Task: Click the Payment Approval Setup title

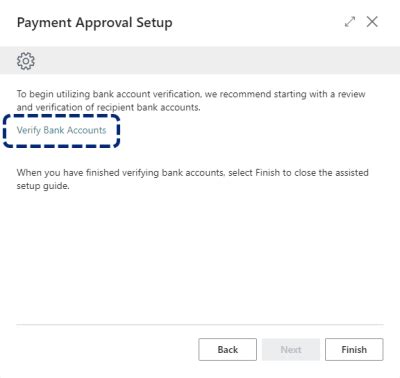Action: pyautogui.click(x=95, y=23)
